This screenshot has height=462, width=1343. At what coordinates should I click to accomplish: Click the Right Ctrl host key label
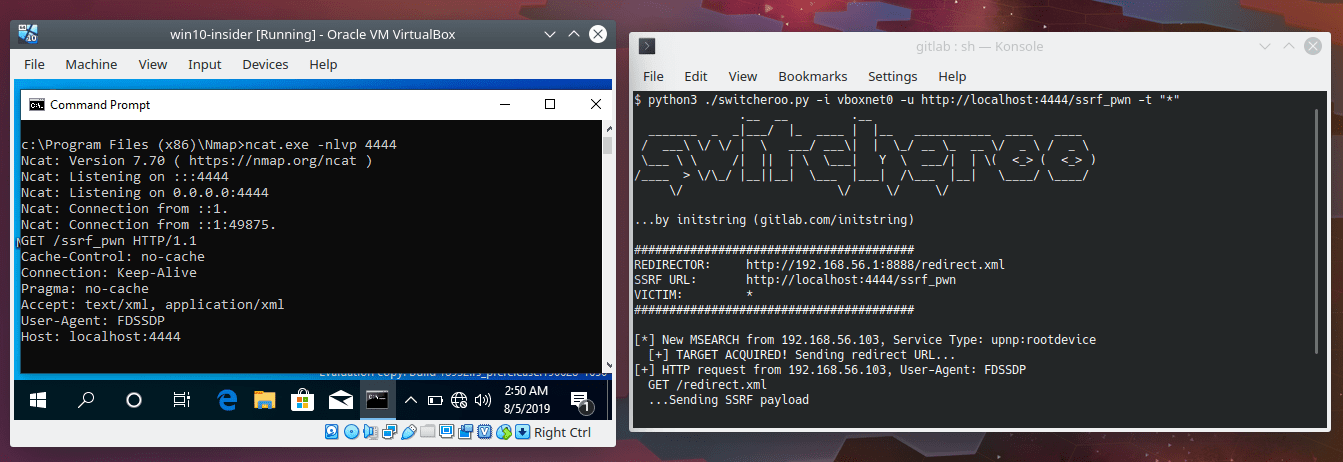[563, 432]
